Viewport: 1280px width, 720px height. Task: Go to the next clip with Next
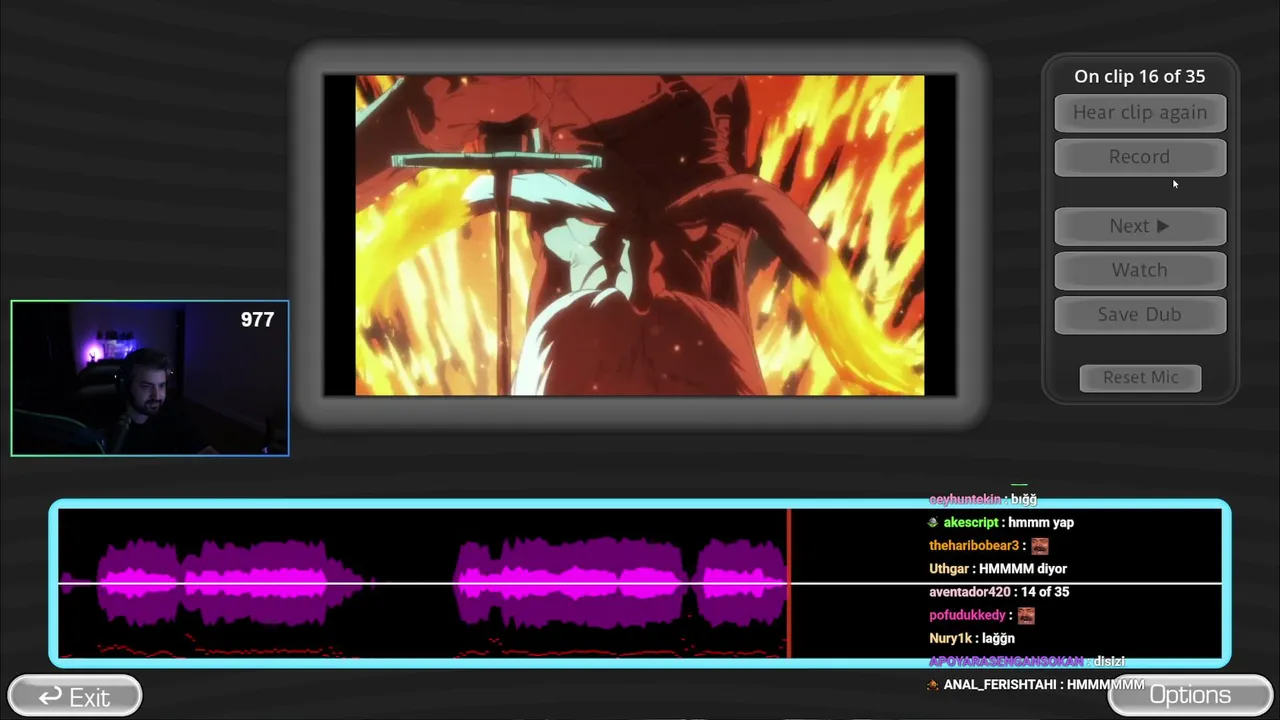(1140, 226)
